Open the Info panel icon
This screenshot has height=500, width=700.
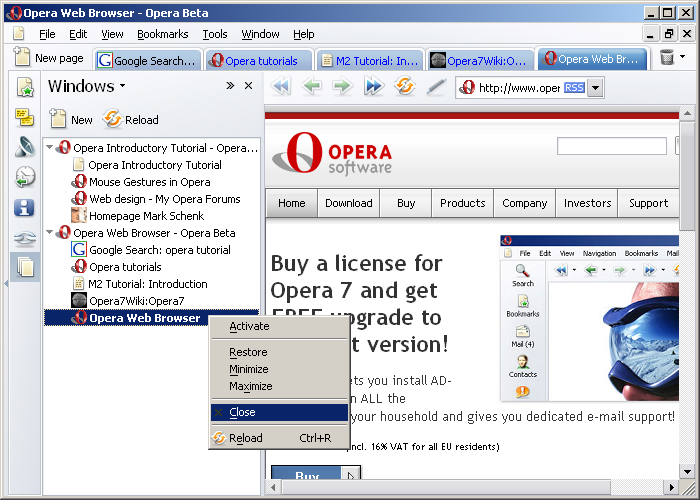pos(25,208)
